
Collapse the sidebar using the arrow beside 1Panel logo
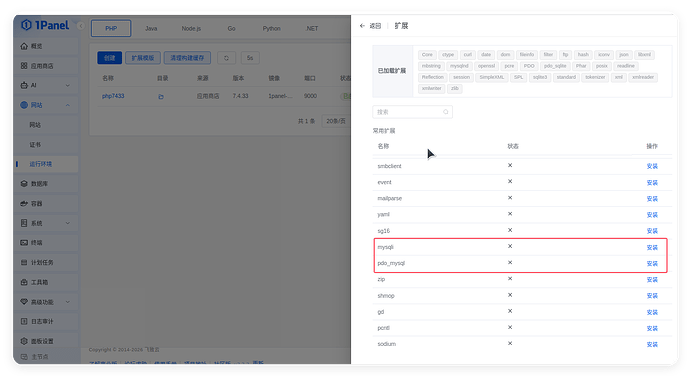point(81,26)
